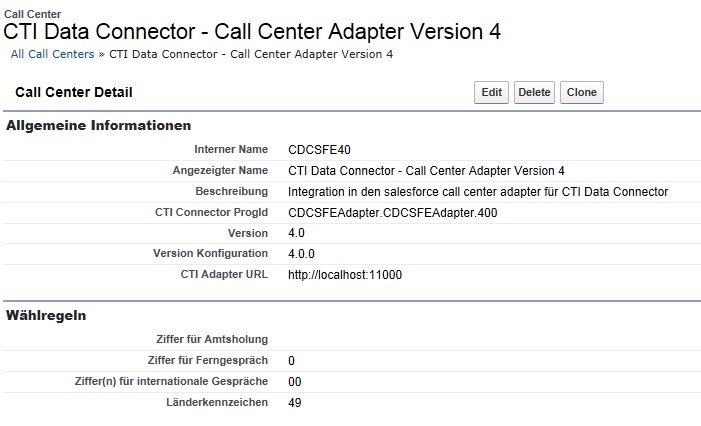701x426 pixels.
Task: Click the Angezeigter Name field value
Action: coord(426,171)
